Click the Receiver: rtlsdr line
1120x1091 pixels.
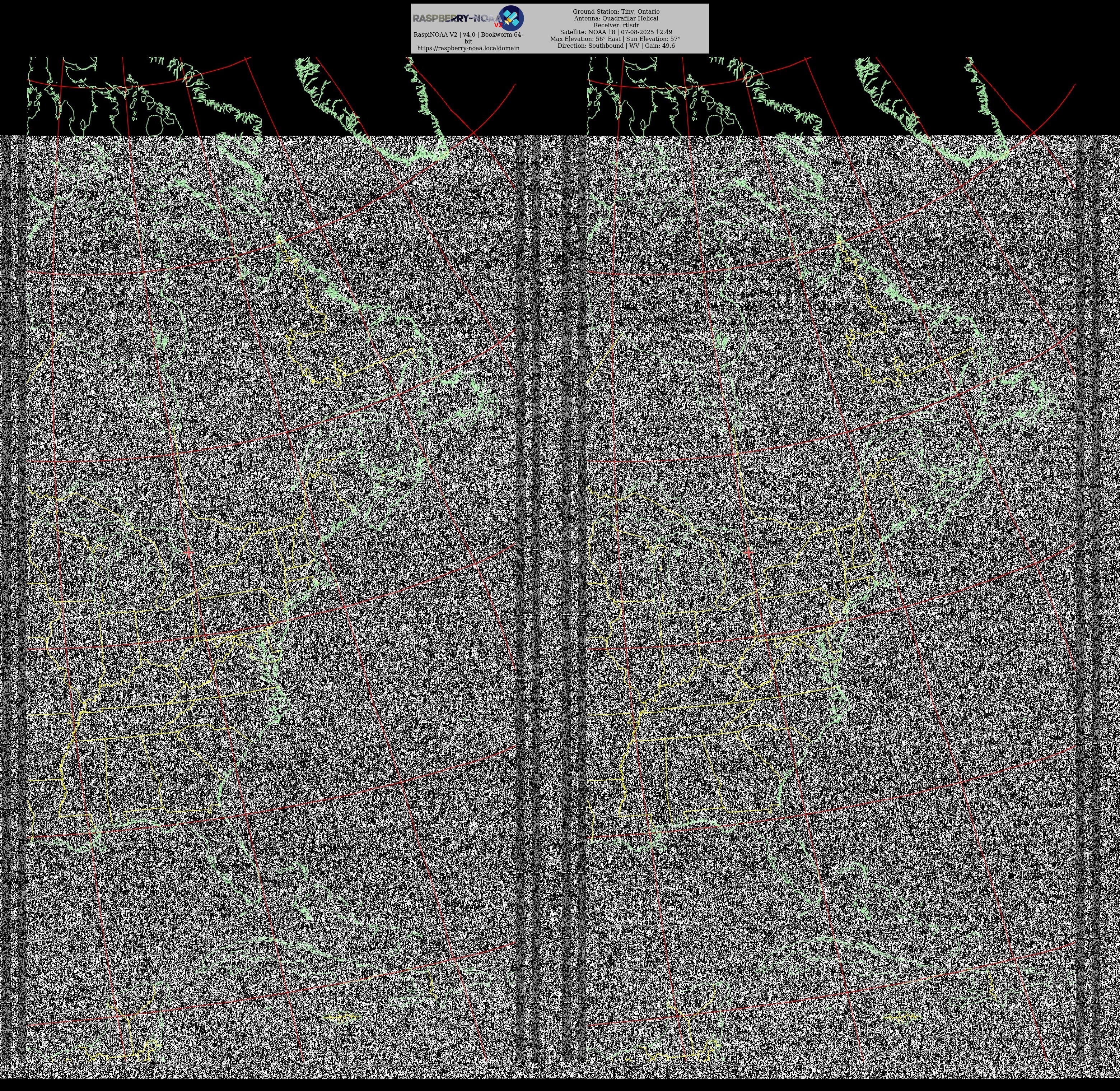pyautogui.click(x=616, y=25)
